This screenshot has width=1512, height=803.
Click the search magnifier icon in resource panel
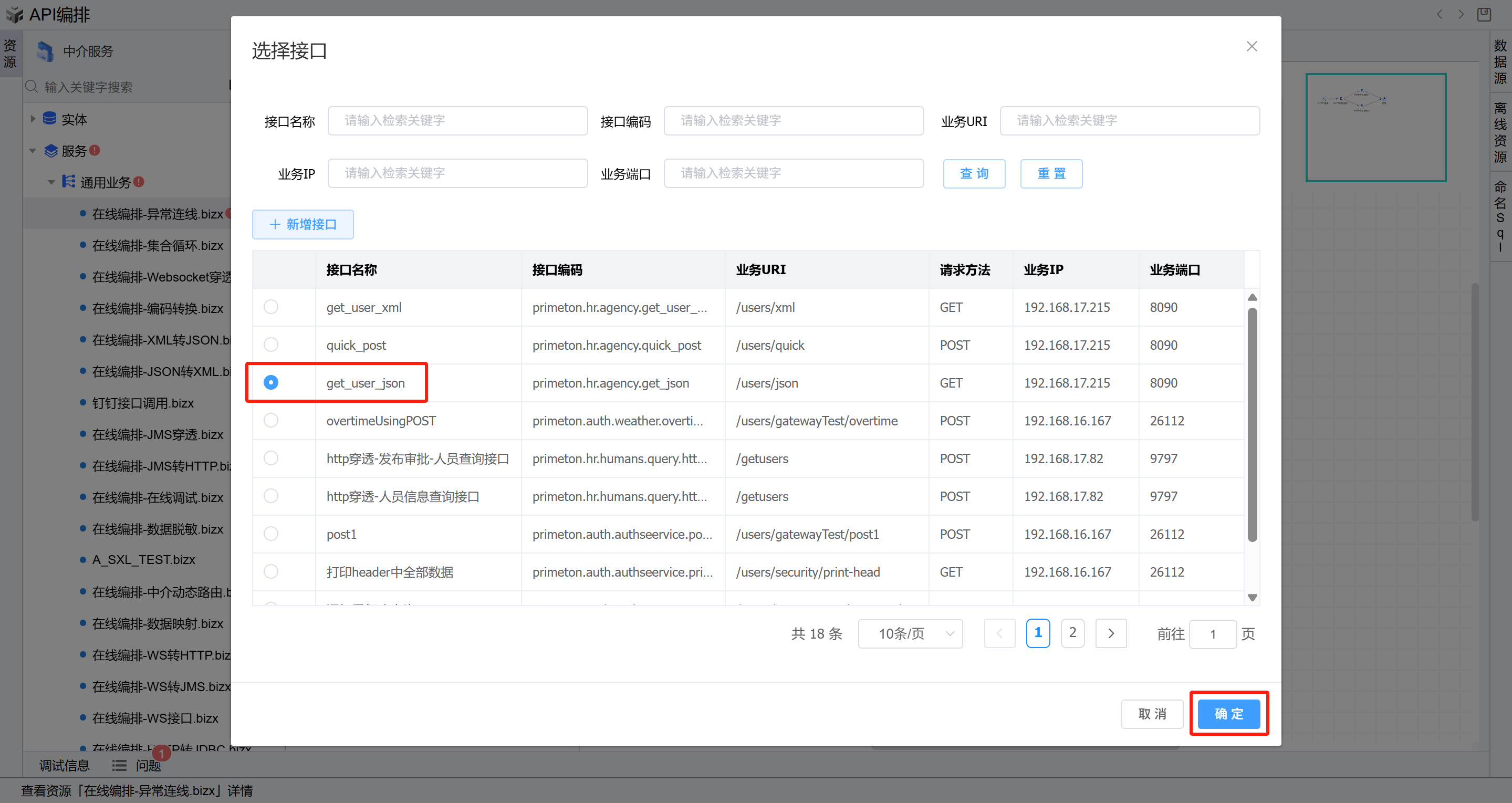pos(32,87)
